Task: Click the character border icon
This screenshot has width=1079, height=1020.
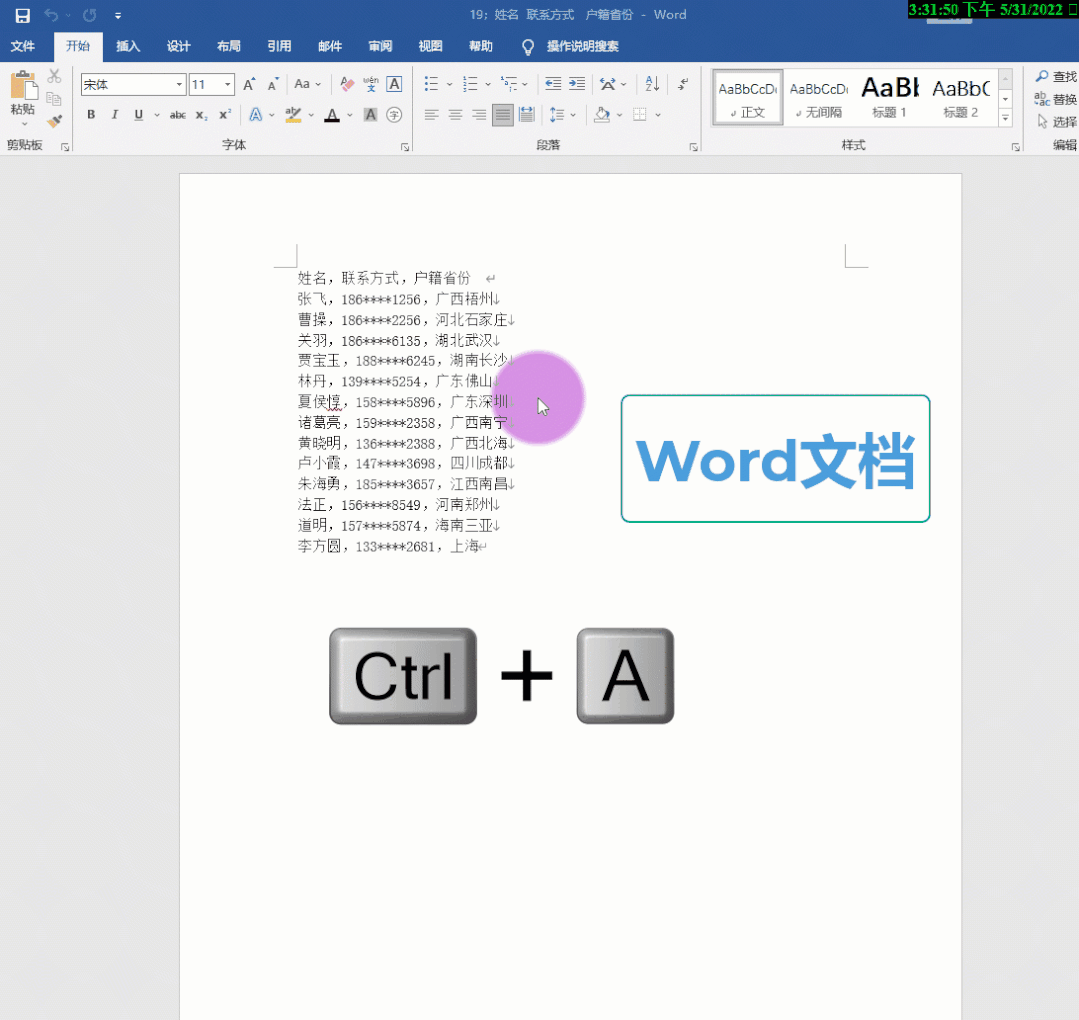Action: click(x=394, y=85)
